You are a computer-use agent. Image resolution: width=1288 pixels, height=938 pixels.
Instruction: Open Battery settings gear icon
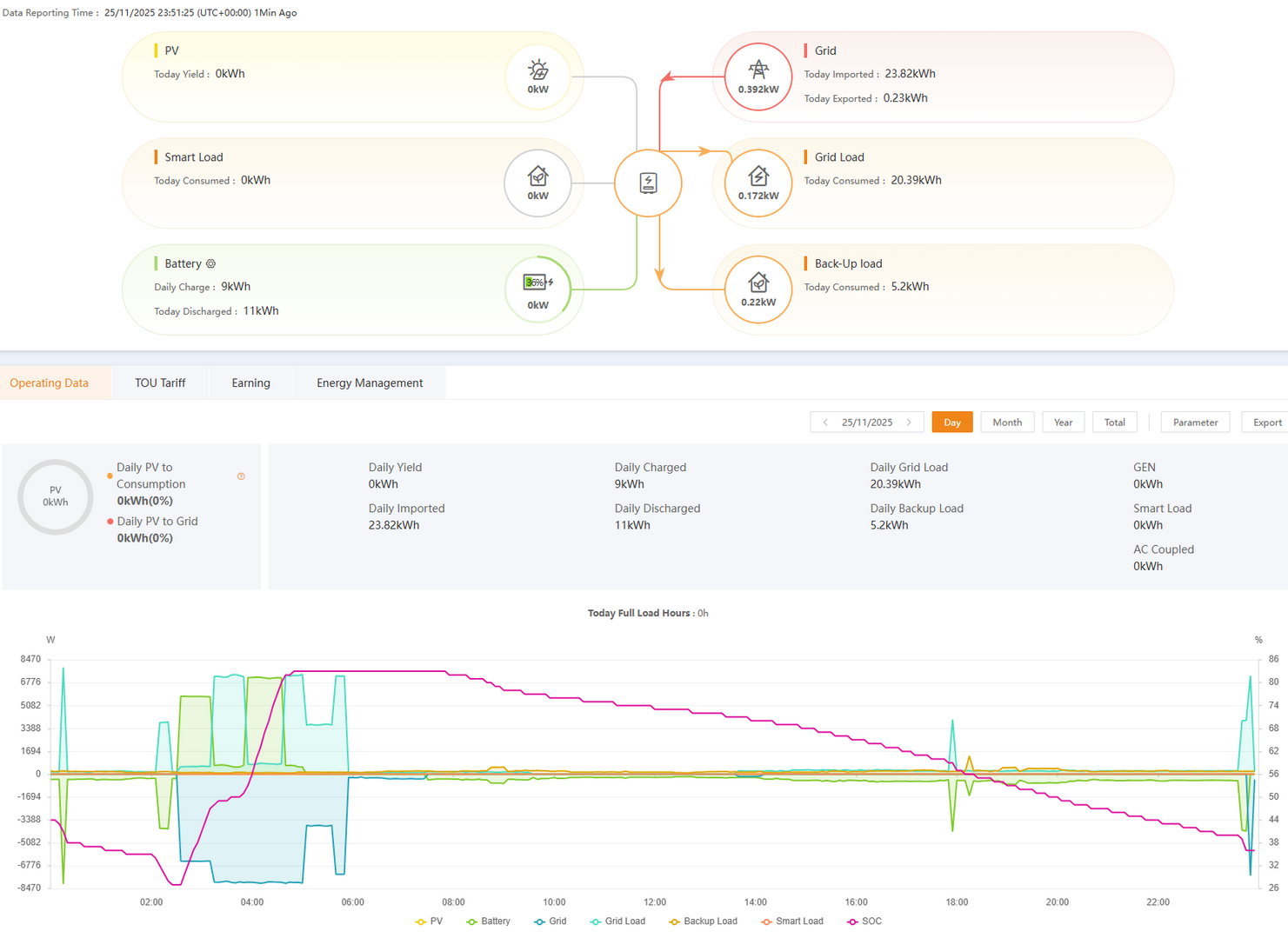coord(210,264)
